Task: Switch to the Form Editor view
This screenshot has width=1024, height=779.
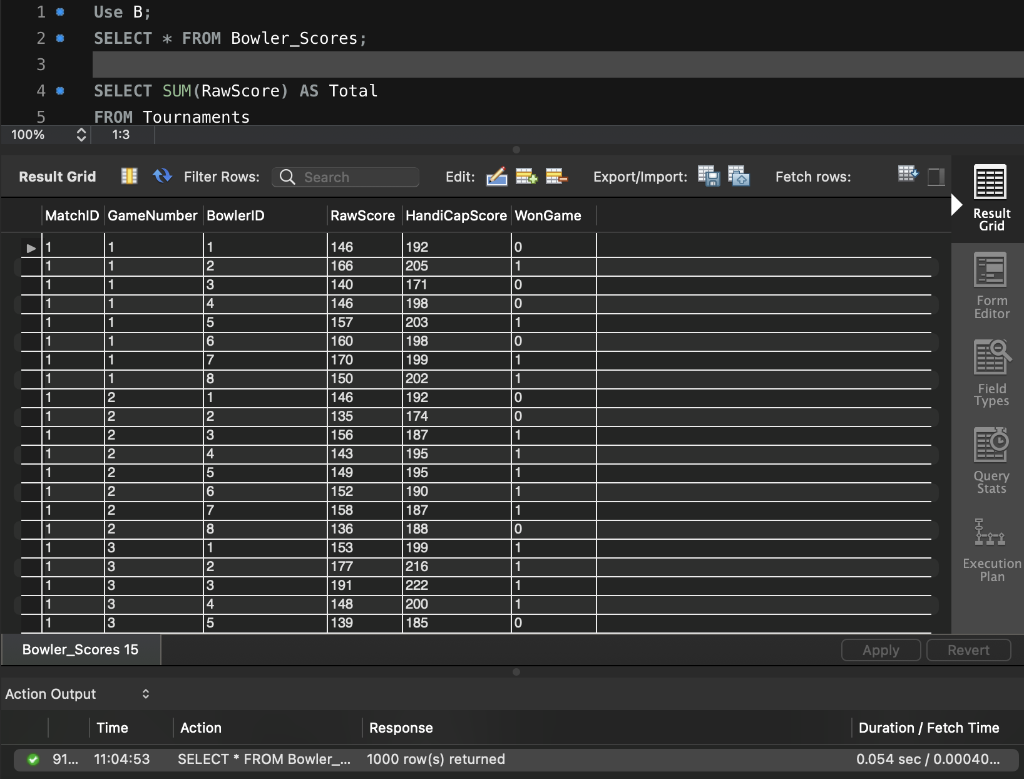Action: point(990,286)
